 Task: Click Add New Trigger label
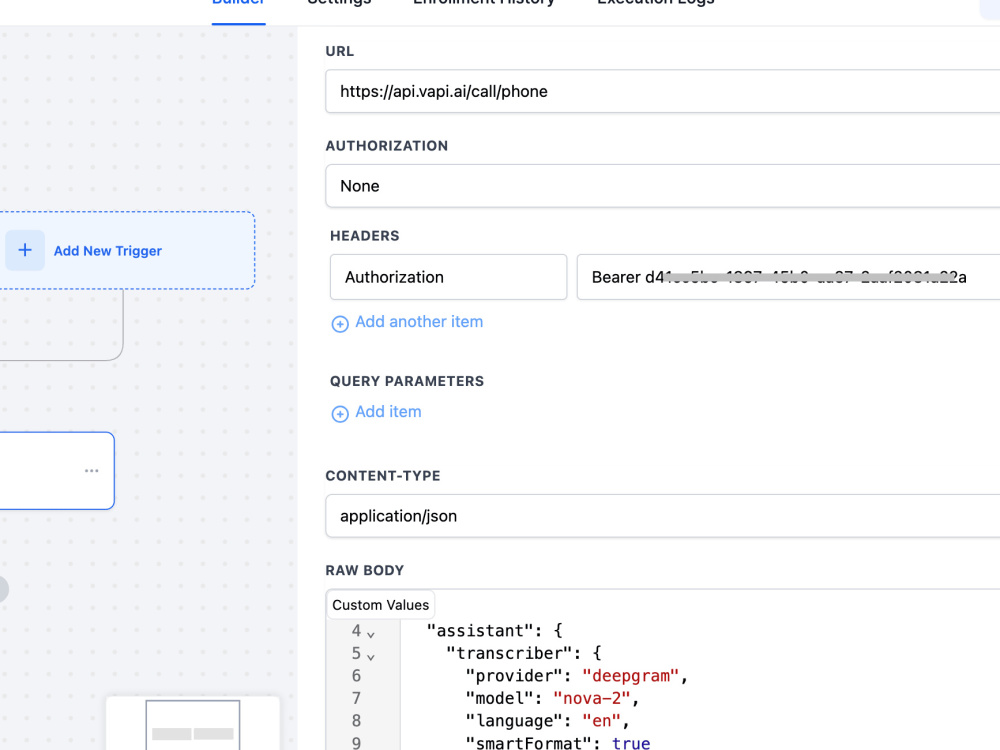(108, 251)
